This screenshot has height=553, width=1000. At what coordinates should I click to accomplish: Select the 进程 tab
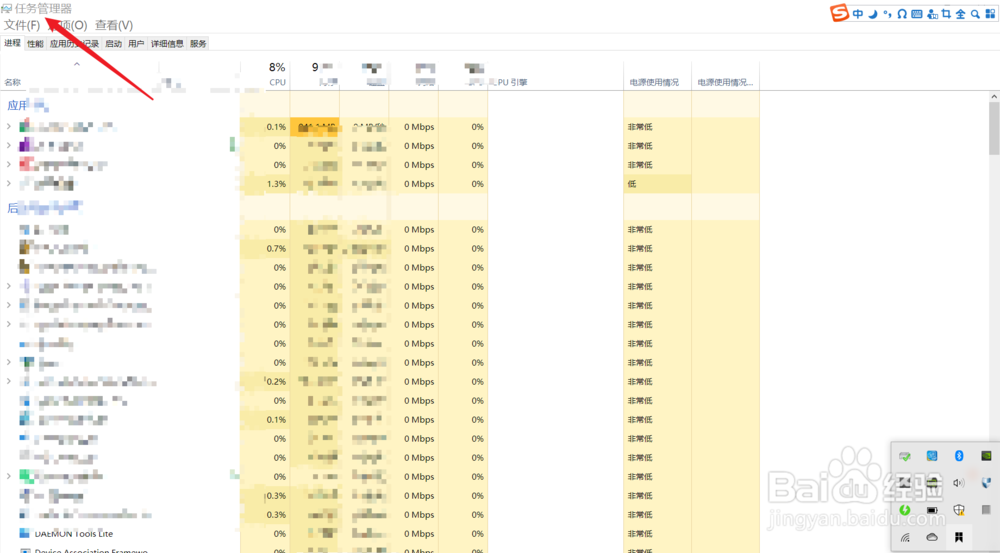(13, 43)
